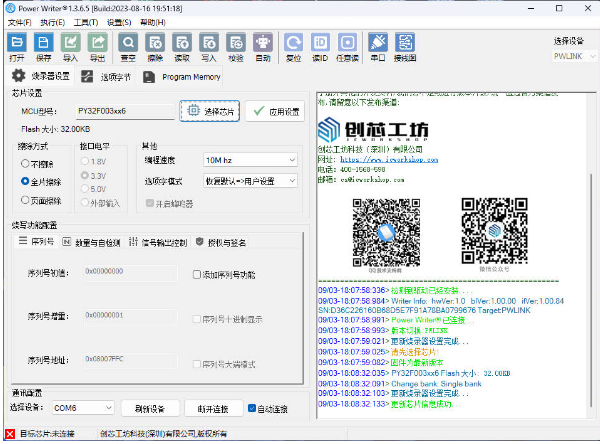Screen dimensions: 600x444
Task: Select the 页面擦除 page erase option
Action: coord(41,200)
